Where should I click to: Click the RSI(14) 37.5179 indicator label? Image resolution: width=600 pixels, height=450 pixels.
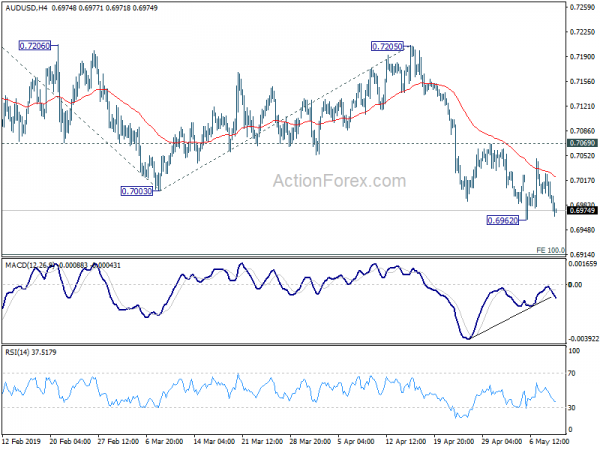point(31,352)
